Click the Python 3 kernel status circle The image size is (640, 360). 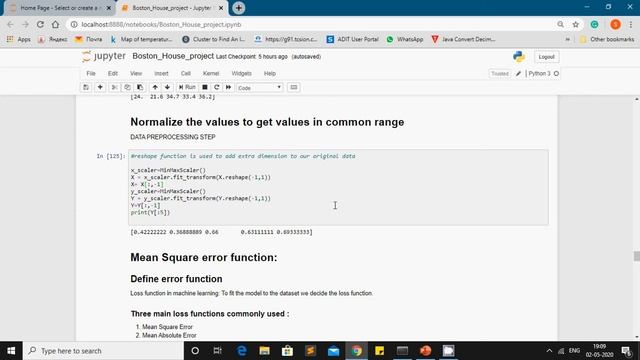point(556,73)
